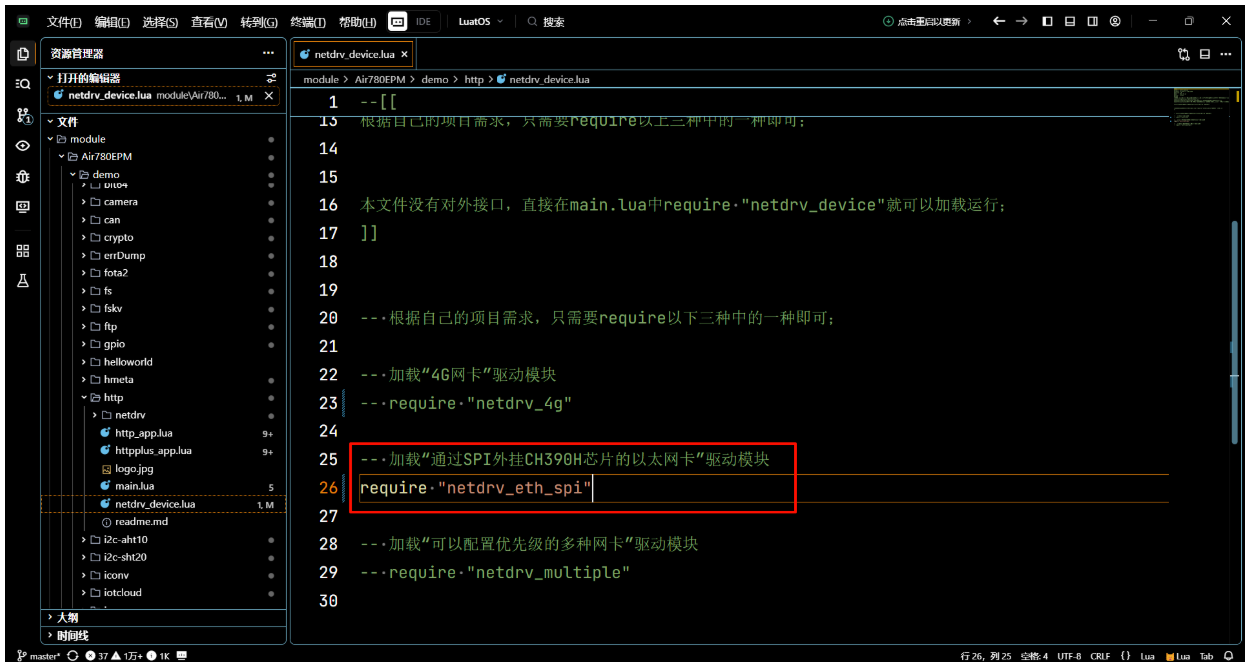Click the demo breadcrumb segment
1249x667 pixels.
[434, 79]
